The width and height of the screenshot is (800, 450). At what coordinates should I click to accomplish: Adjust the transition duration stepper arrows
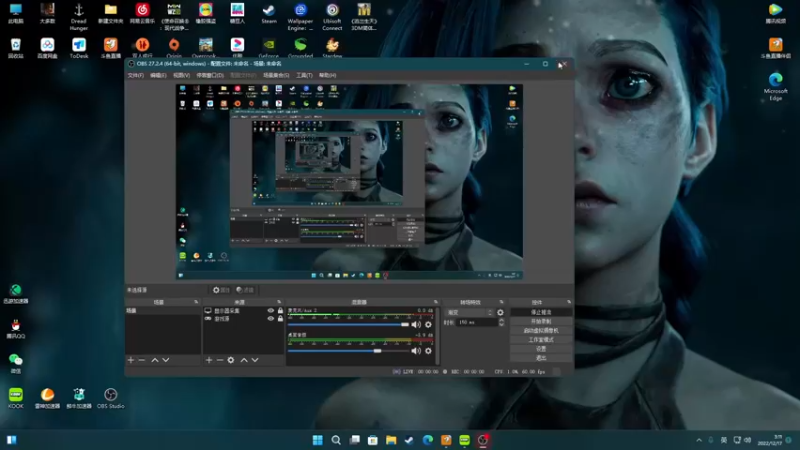[x=501, y=322]
